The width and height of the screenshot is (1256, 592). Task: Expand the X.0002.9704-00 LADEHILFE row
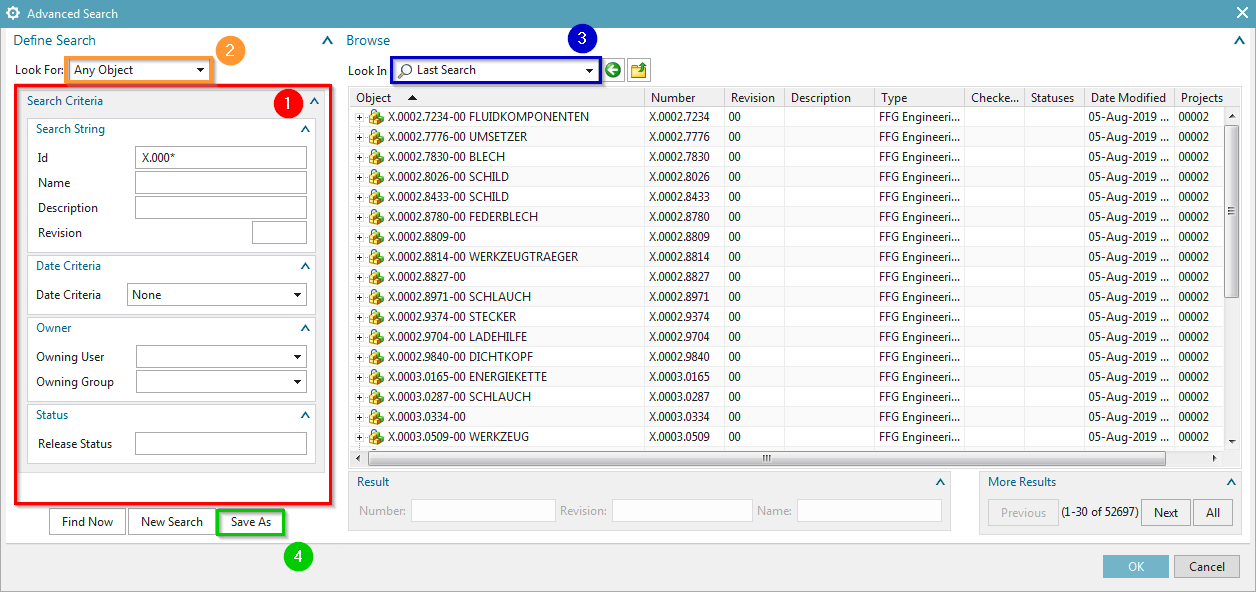point(360,337)
